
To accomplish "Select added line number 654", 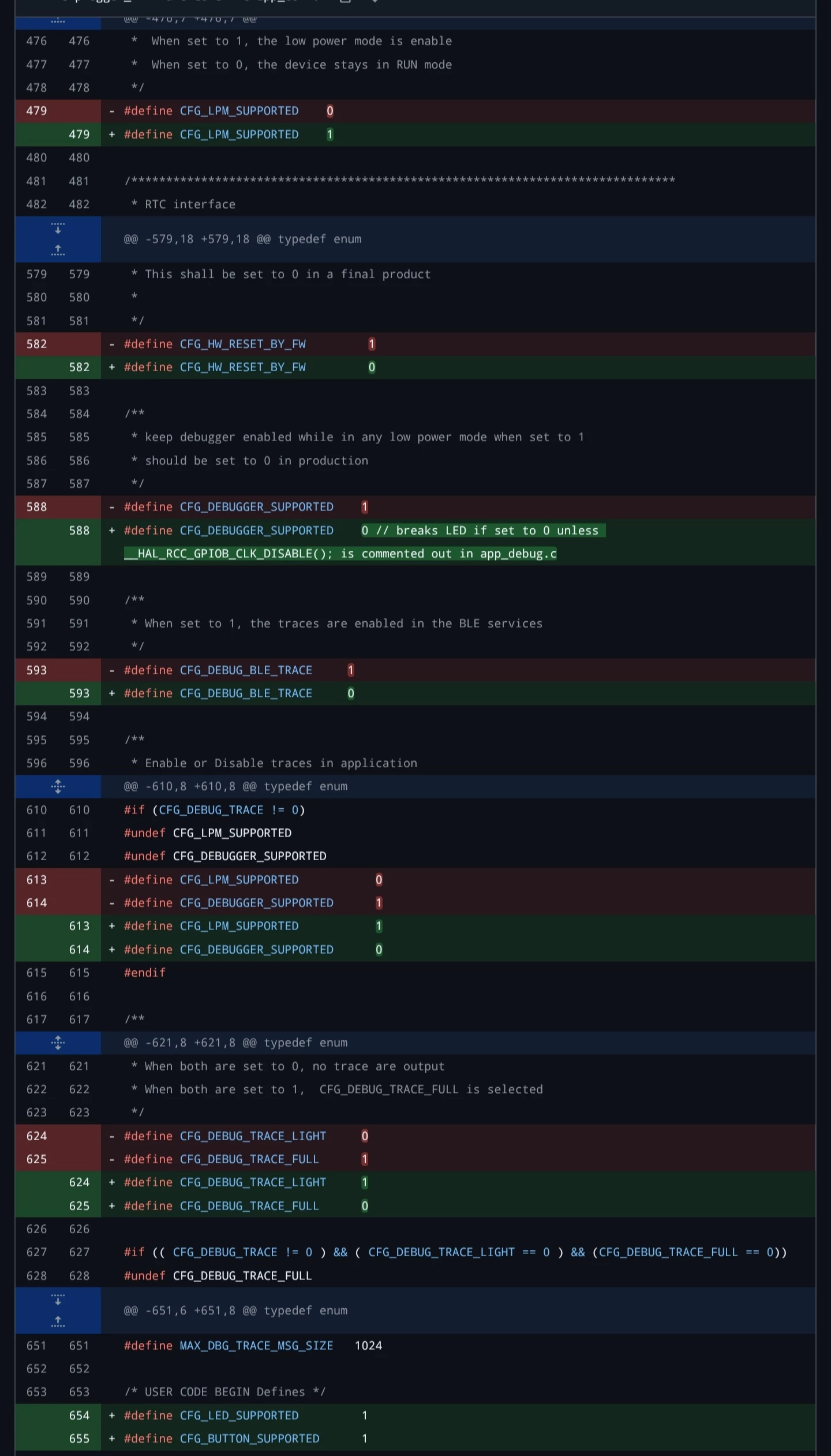I will (x=79, y=1415).
